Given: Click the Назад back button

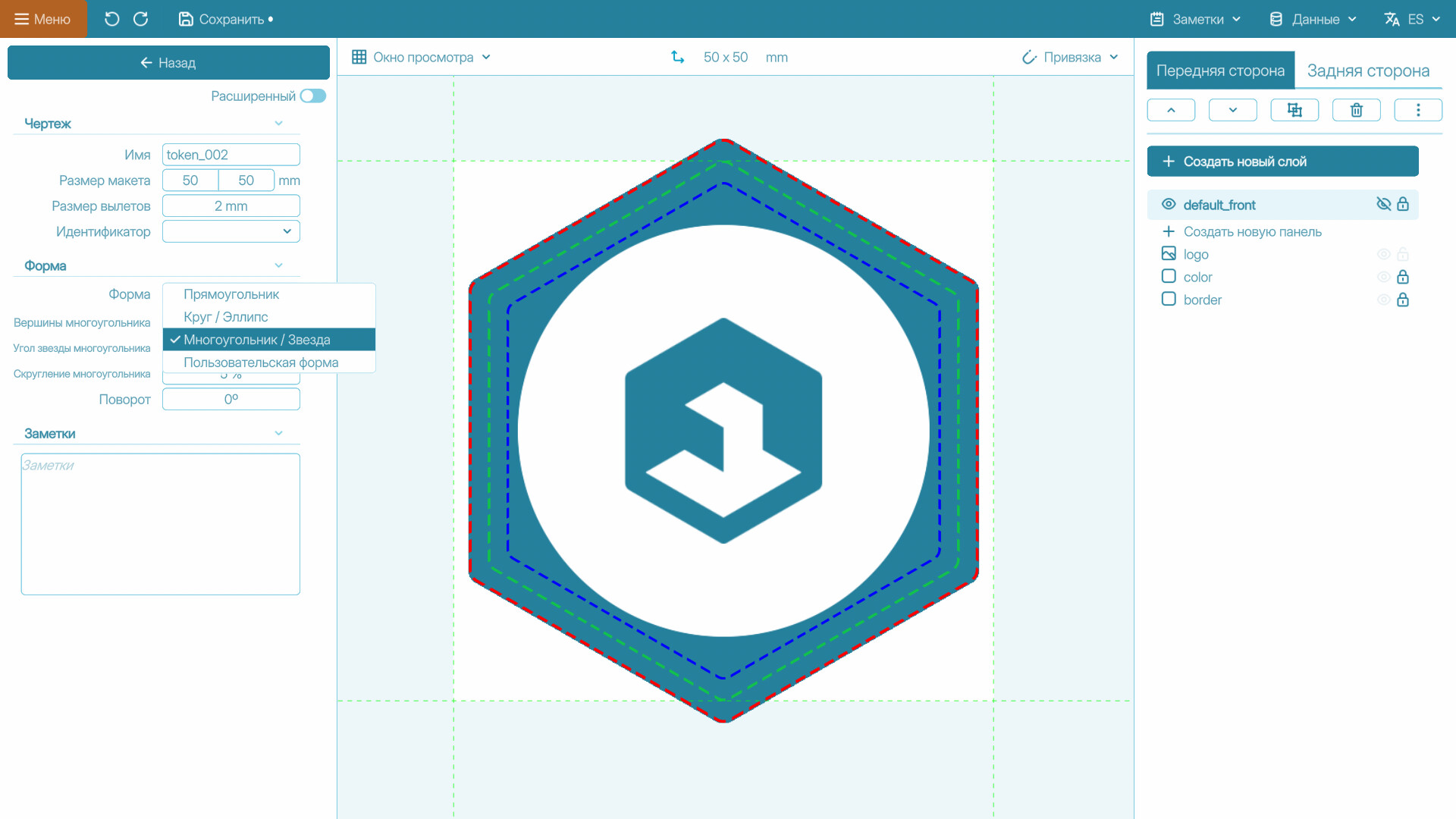Looking at the screenshot, I should click(168, 63).
